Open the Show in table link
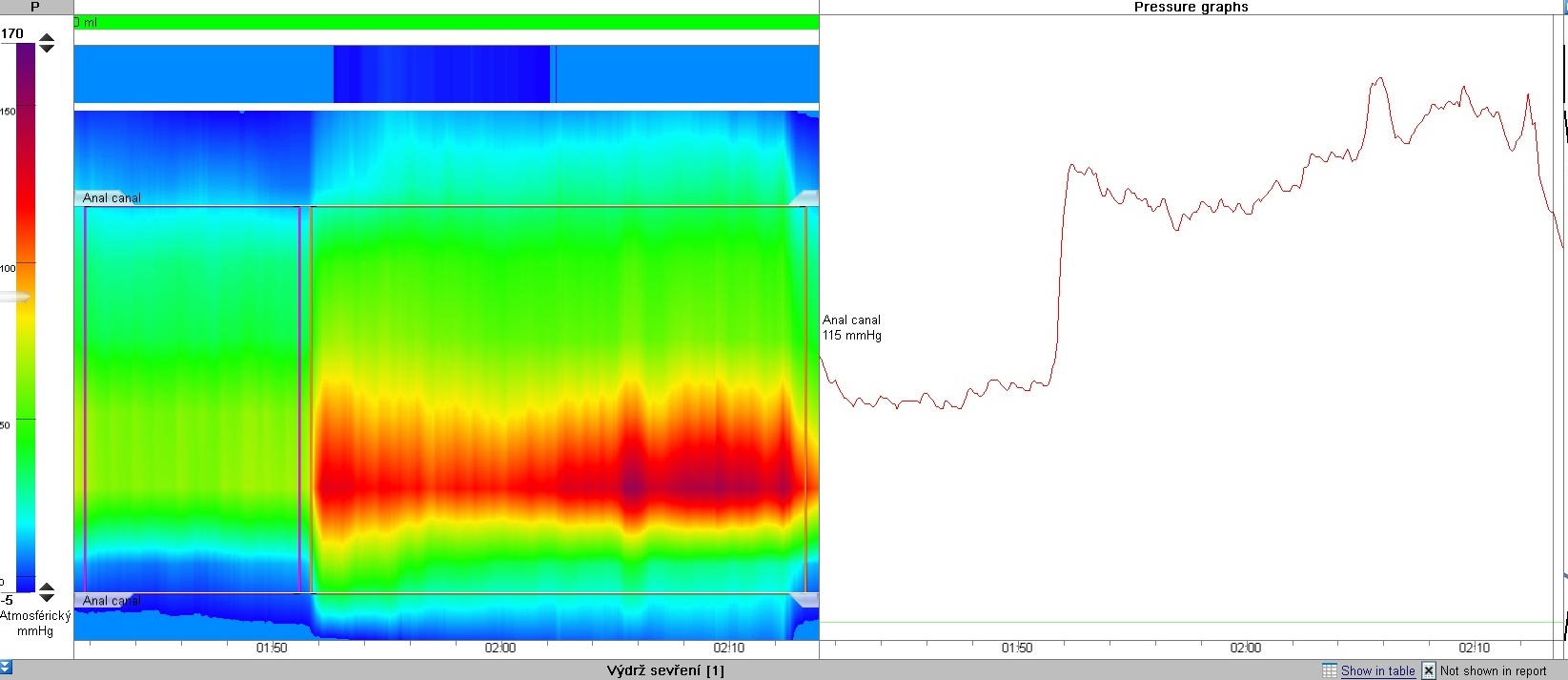Screen dimensions: 1568x680 pyautogui.click(x=1377, y=670)
